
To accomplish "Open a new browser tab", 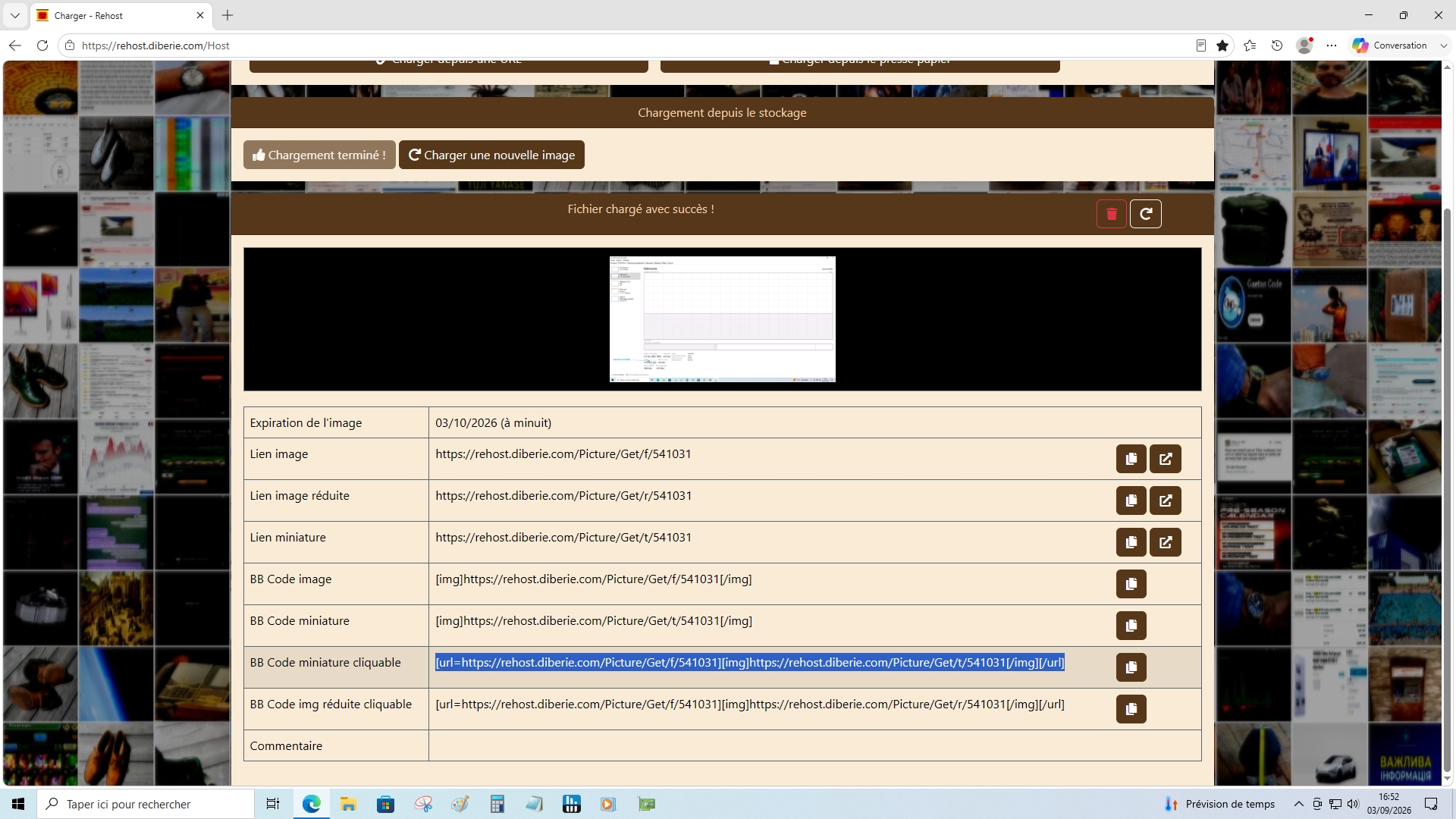I will click(x=227, y=15).
